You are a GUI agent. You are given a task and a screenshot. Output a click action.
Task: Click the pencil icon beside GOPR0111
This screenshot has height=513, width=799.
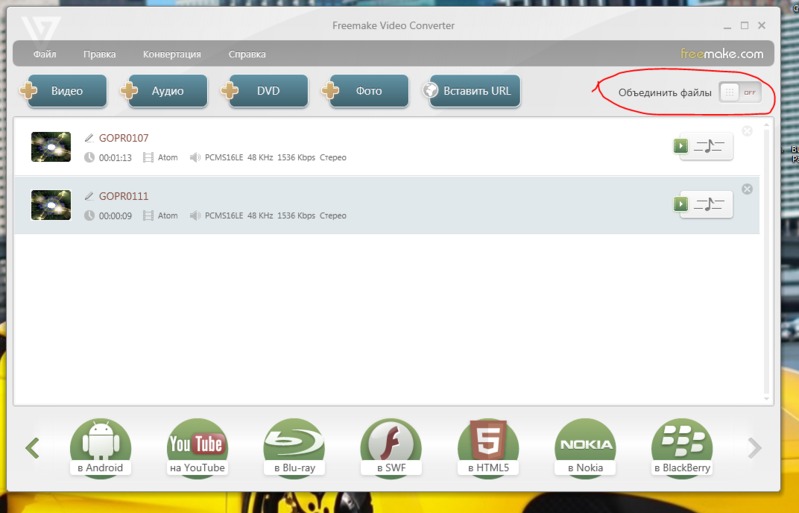click(89, 196)
